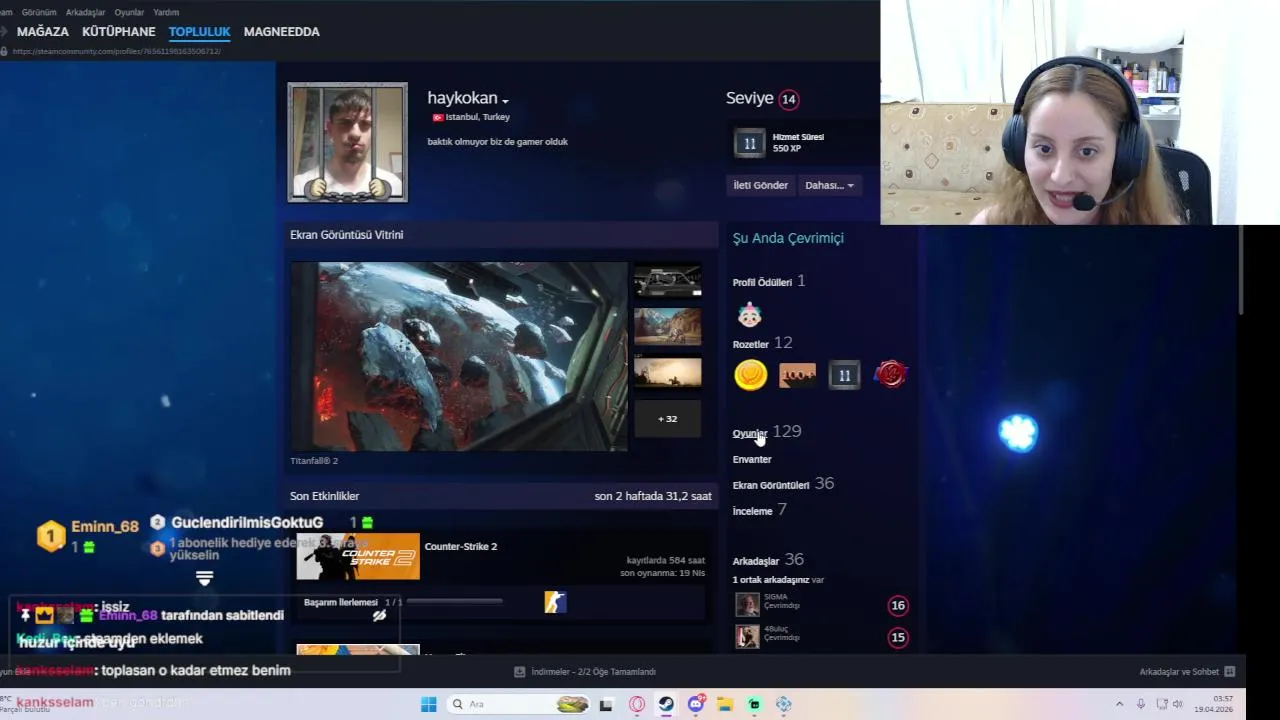Collapse the gift leaderboard overlay chevron
Viewport: 1280px width, 720px height.
[x=204, y=579]
